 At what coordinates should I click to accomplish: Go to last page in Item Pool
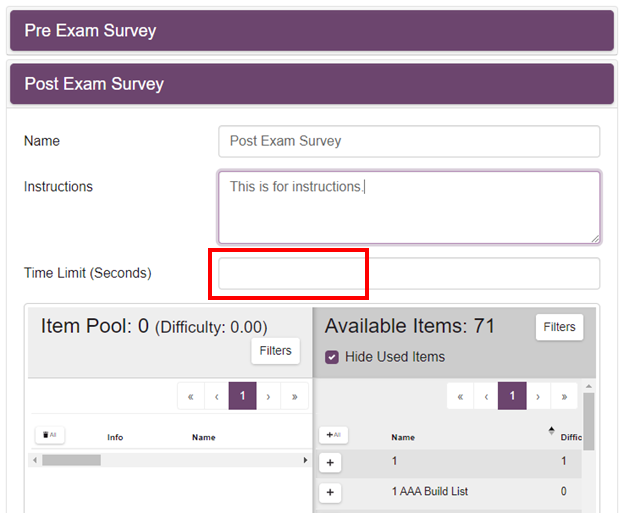(294, 396)
